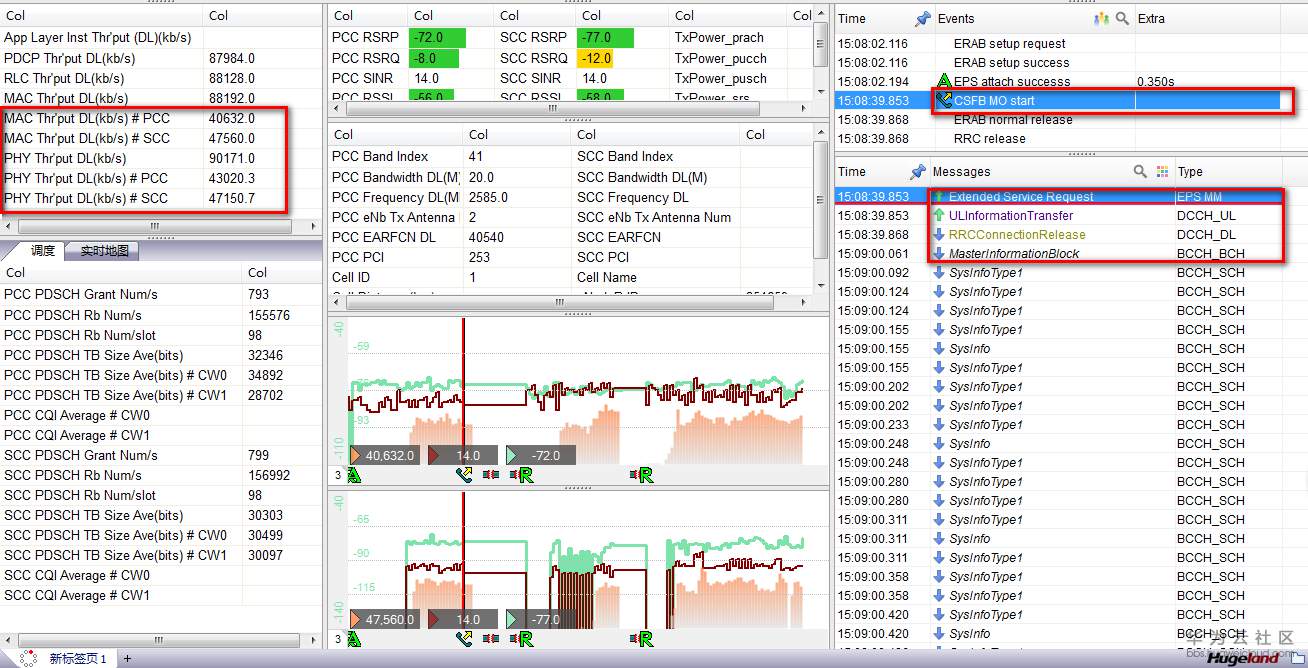Click the green A event marker under upper chart
Viewport: 1308px width, 668px height.
(353, 475)
